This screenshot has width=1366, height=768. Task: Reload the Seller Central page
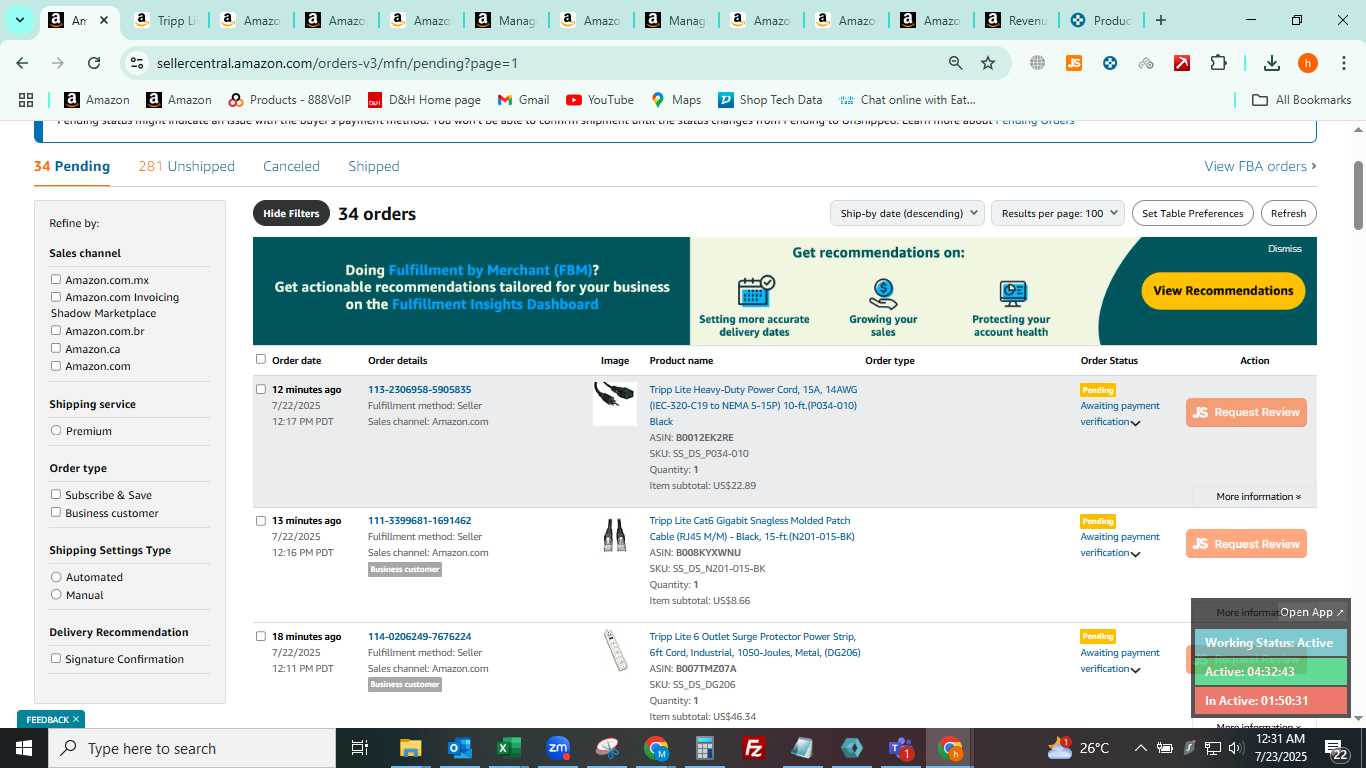pos(94,63)
